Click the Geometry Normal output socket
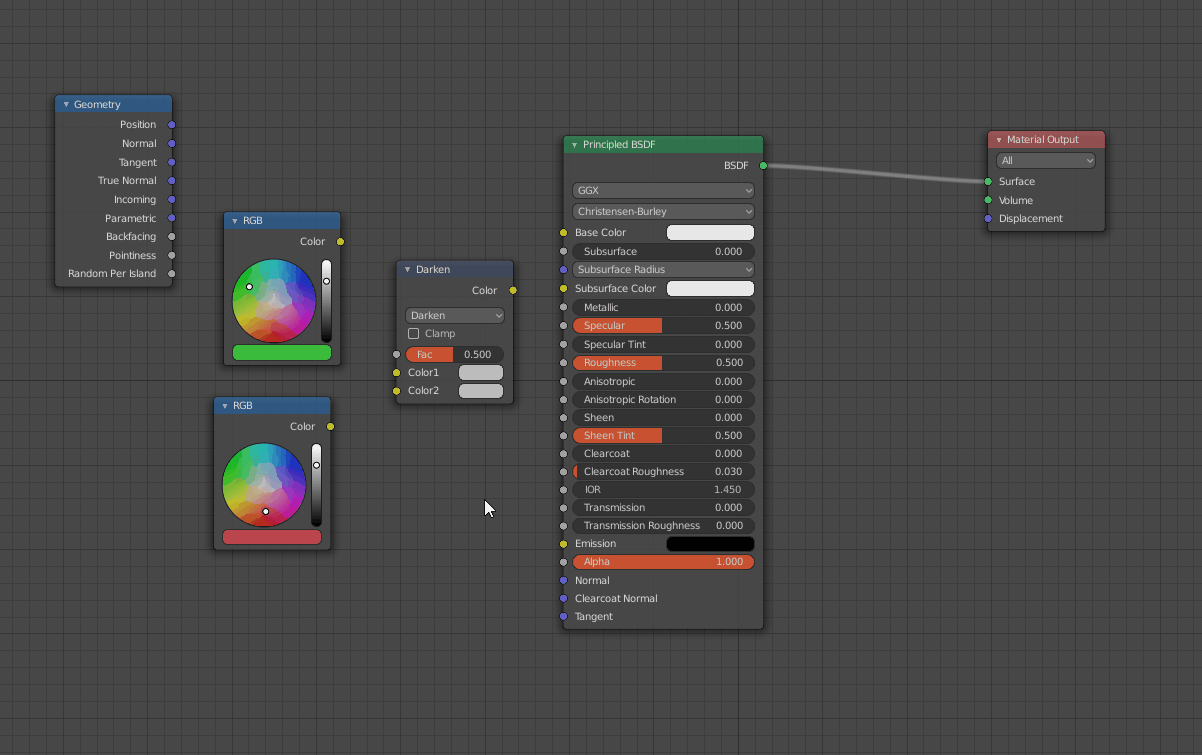The image size is (1202, 755). pos(171,144)
